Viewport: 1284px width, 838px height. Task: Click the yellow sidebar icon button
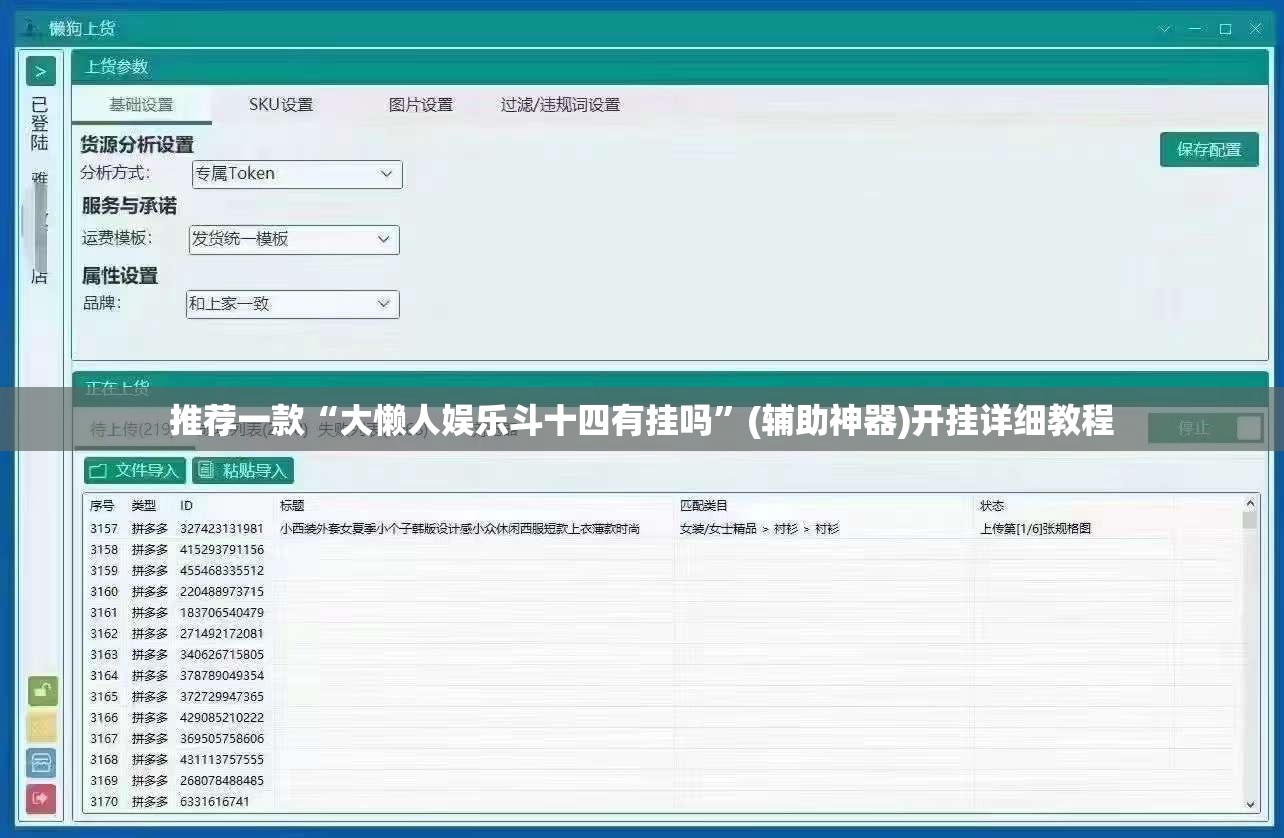click(42, 727)
